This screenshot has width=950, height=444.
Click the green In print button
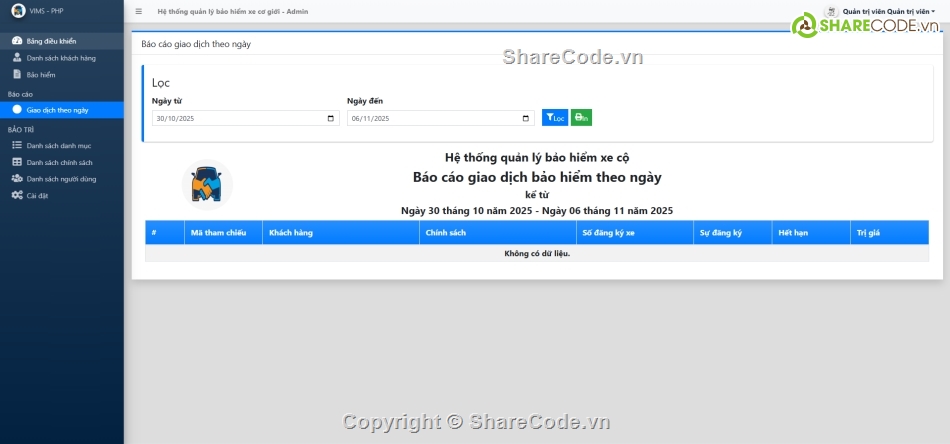point(581,118)
